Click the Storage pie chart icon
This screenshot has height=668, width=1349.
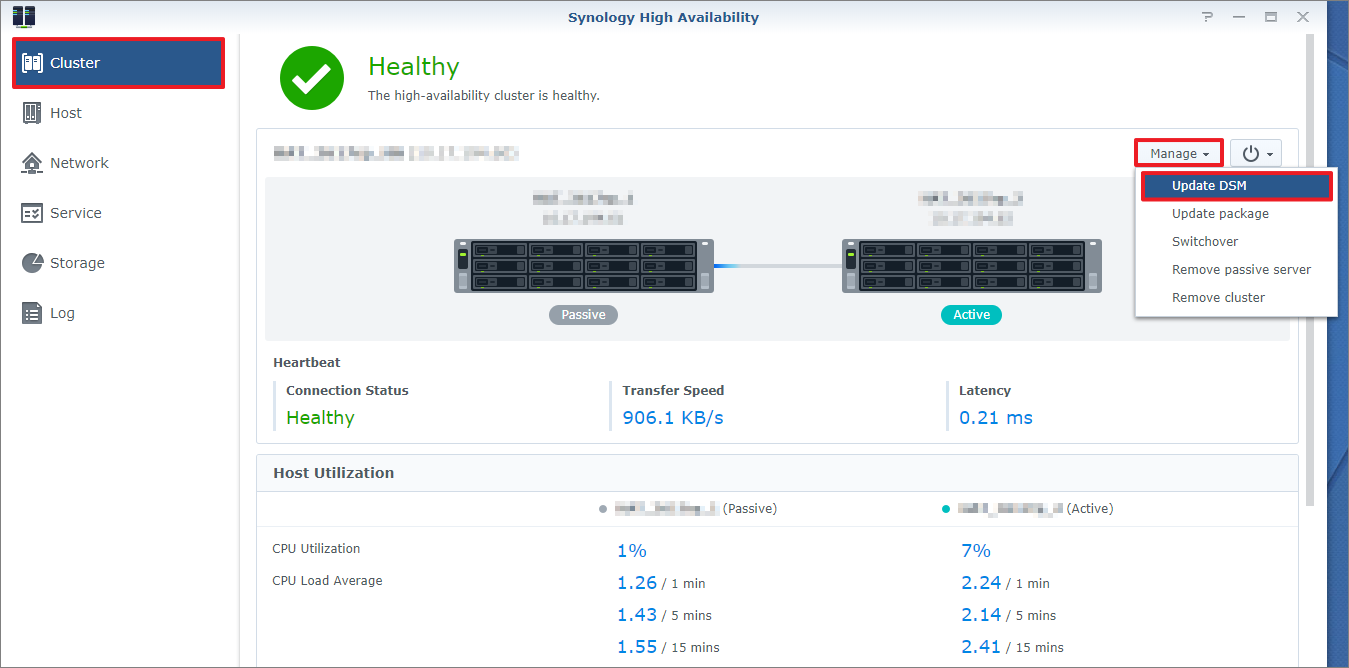click(32, 263)
